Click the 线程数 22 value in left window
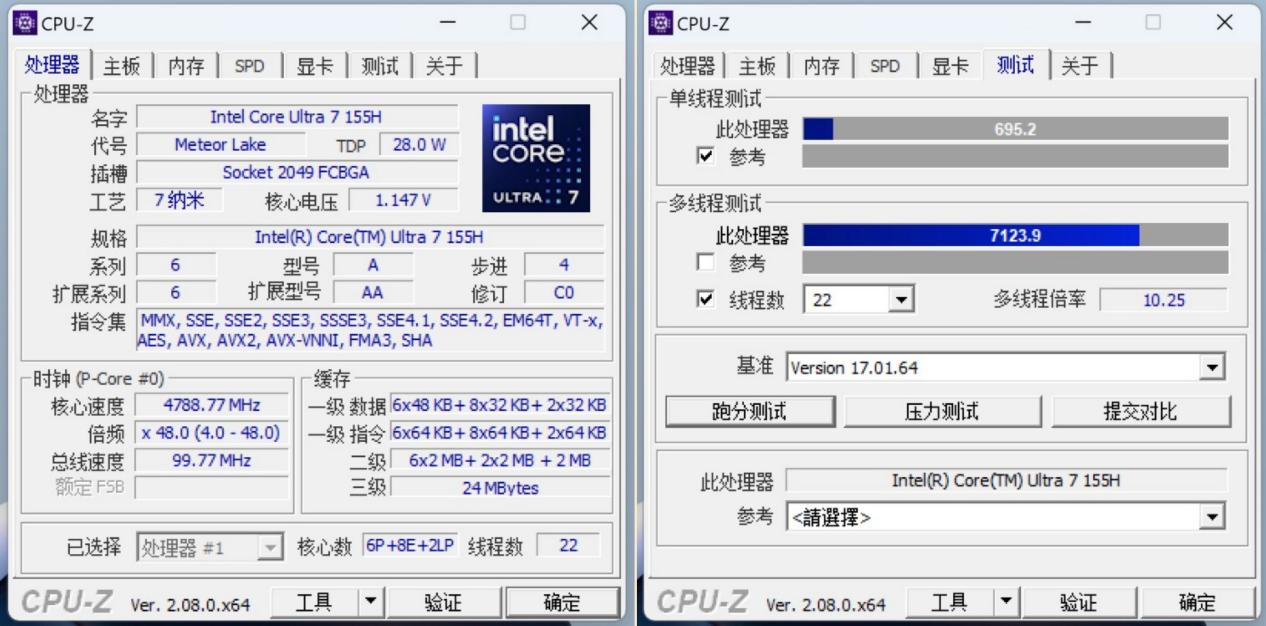The height and width of the screenshot is (626, 1266). (x=568, y=546)
